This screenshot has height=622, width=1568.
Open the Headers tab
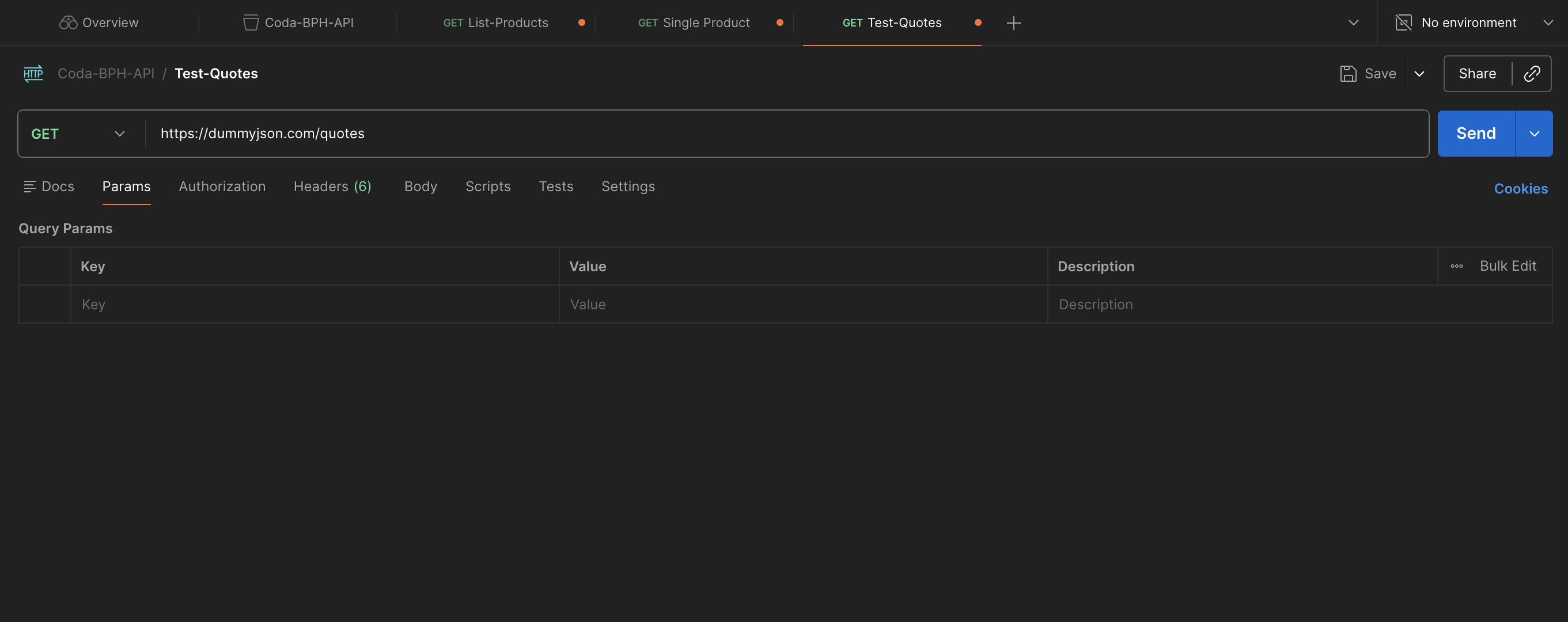point(332,186)
